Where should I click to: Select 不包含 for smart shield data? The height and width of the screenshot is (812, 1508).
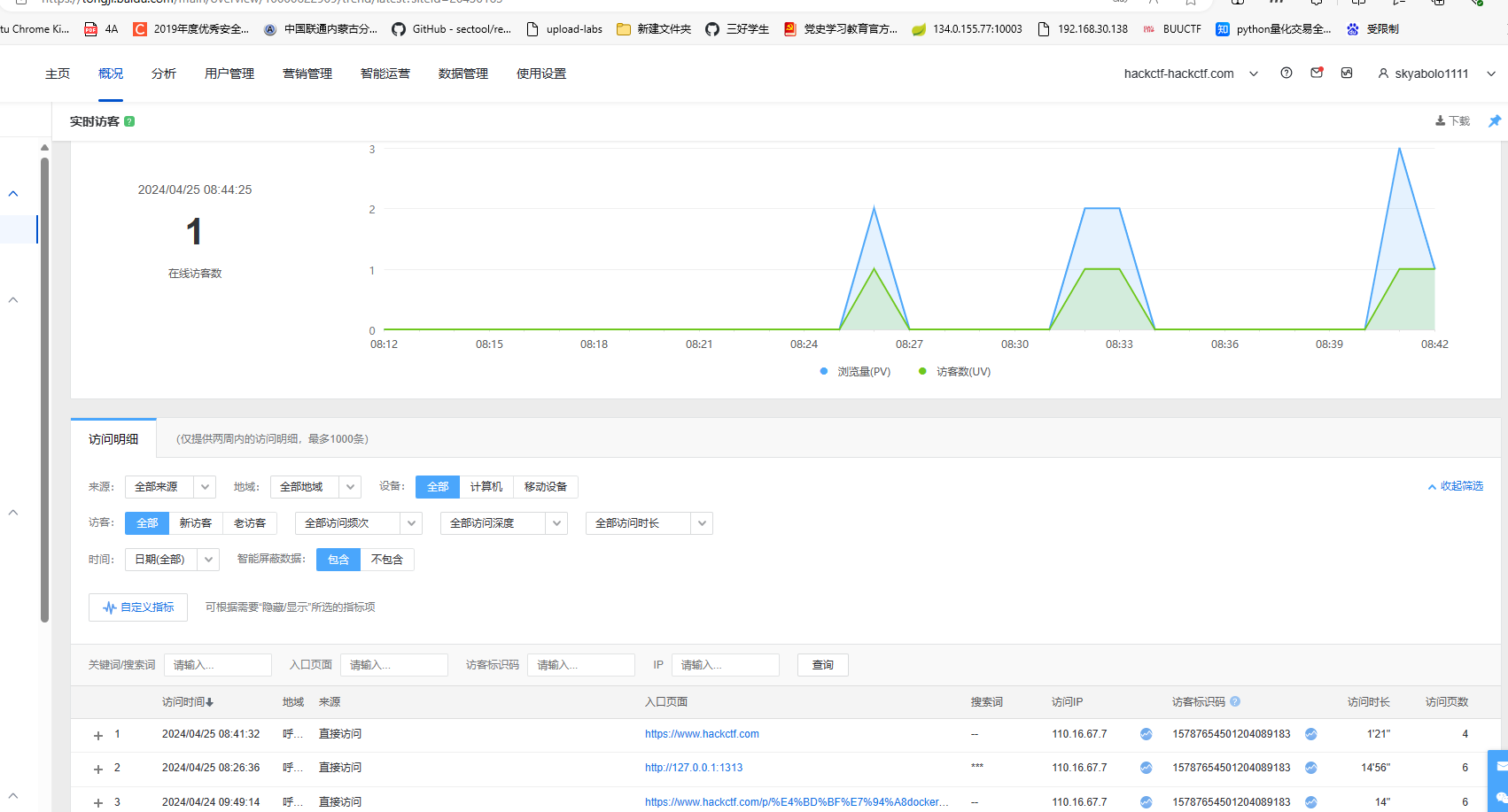(x=387, y=560)
